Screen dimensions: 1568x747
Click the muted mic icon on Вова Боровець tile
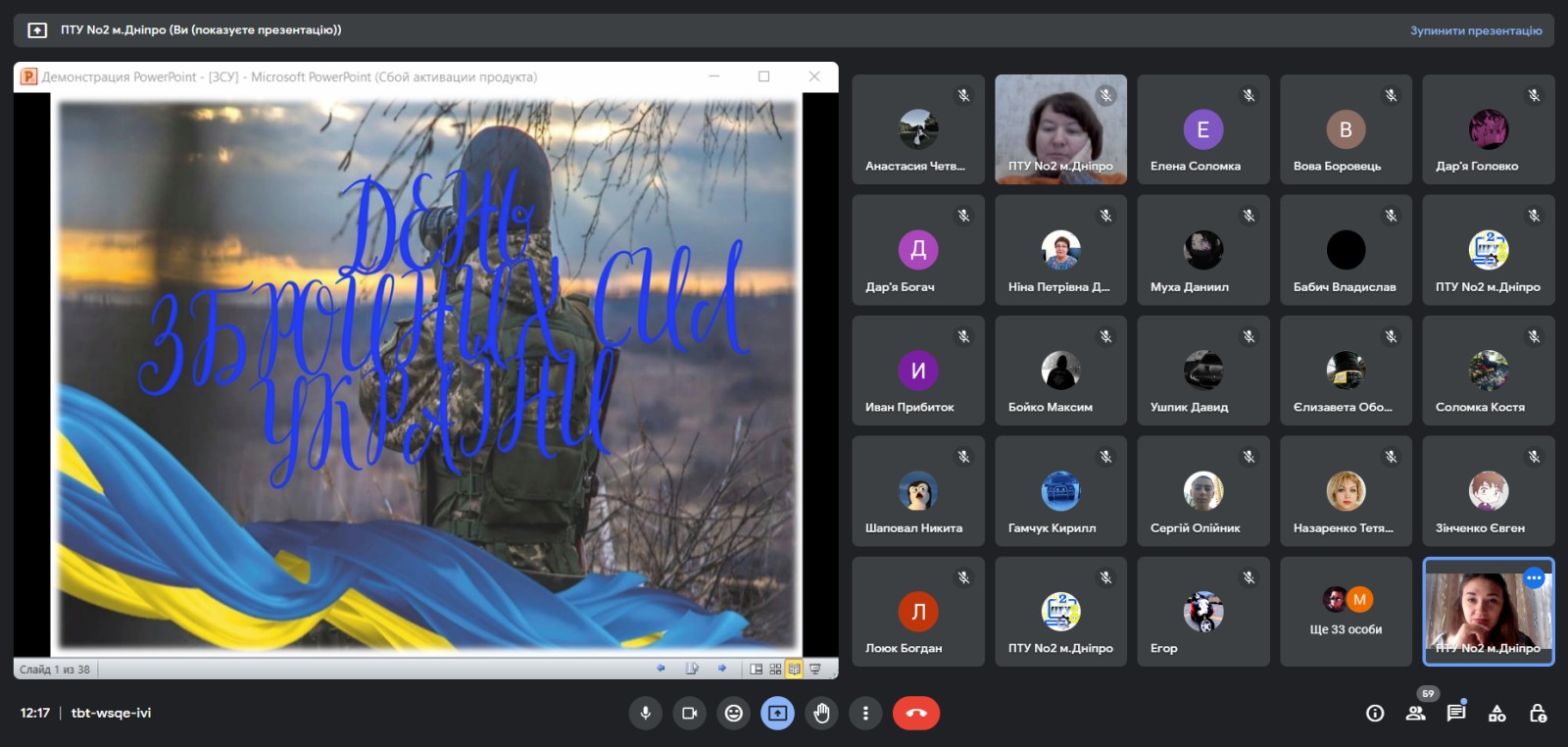[1391, 95]
